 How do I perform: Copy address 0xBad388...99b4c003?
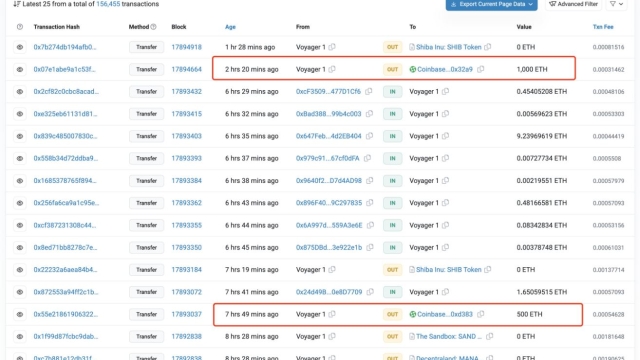tap(369, 114)
